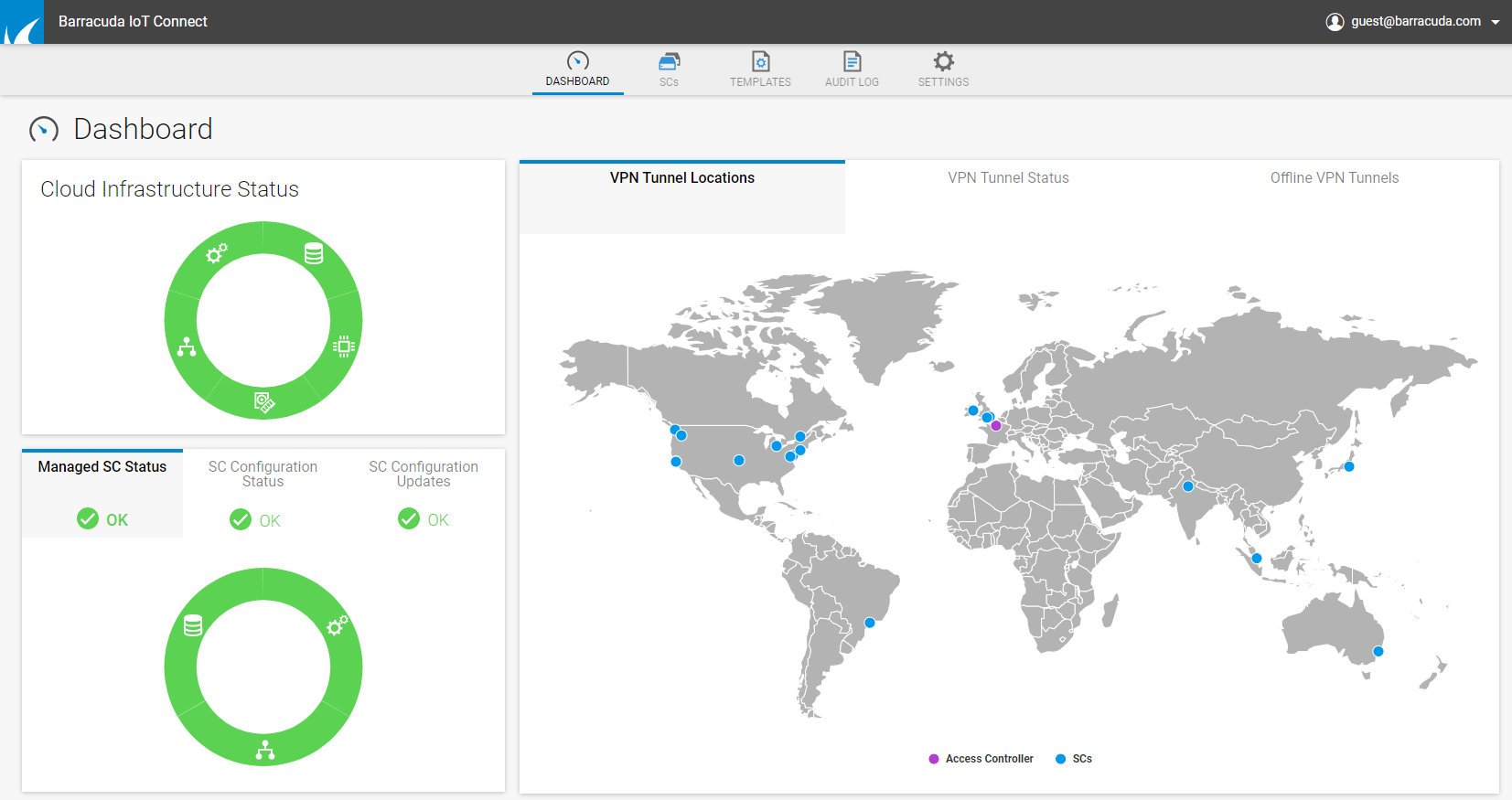Screen dimensions: 1512x800
Task: Click the Barracuda logo in header
Action: [22, 22]
